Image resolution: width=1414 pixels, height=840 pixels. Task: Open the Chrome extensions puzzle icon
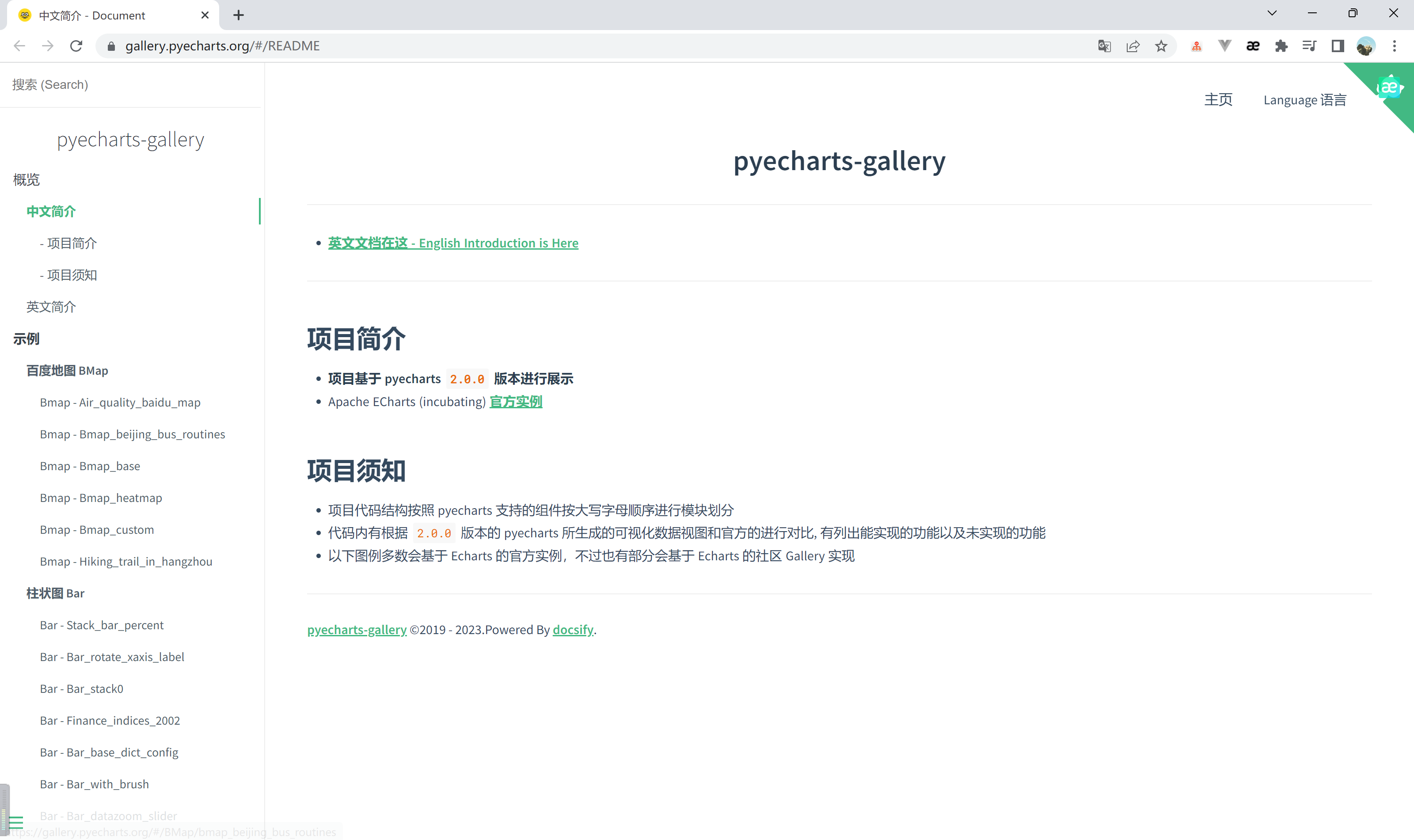pos(1281,46)
